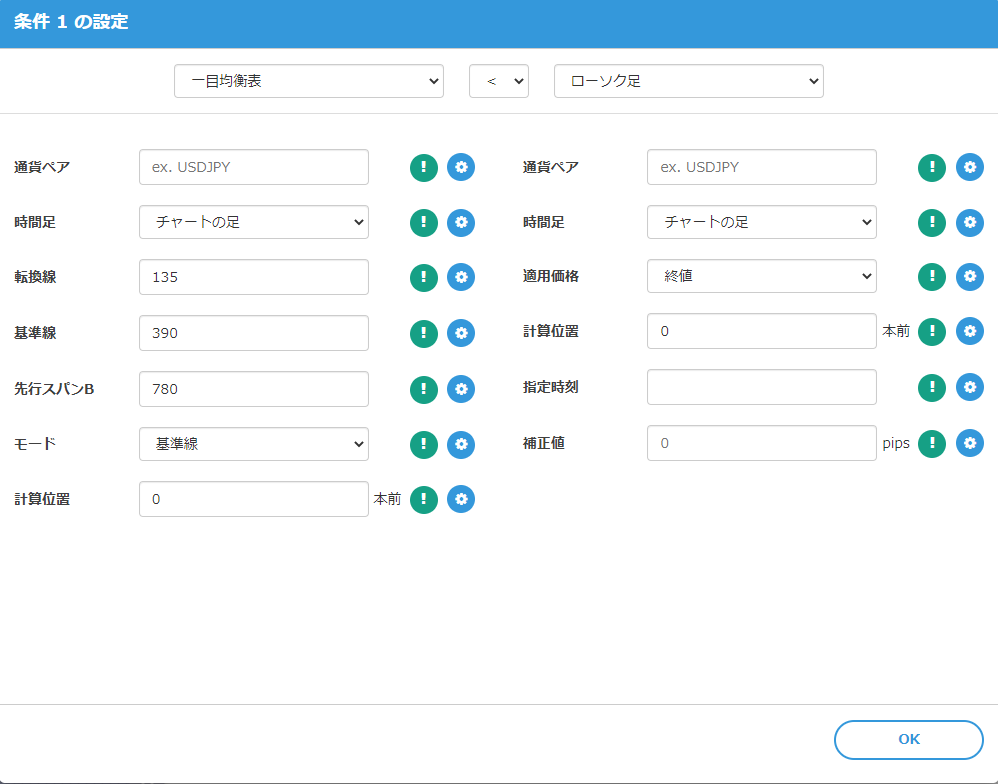Screen dimensions: 998x784
Task: Click the left 計算位置 input field
Action: tap(254, 499)
